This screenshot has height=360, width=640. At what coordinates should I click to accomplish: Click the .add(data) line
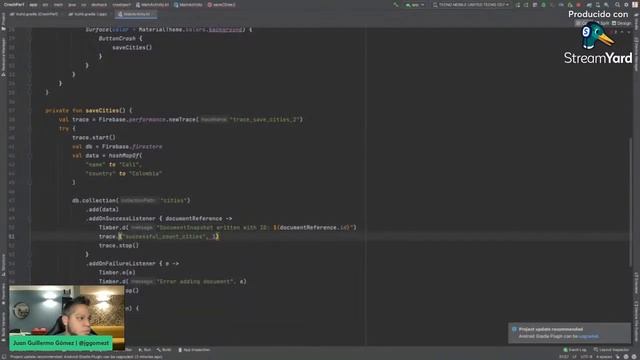click(x=102, y=209)
